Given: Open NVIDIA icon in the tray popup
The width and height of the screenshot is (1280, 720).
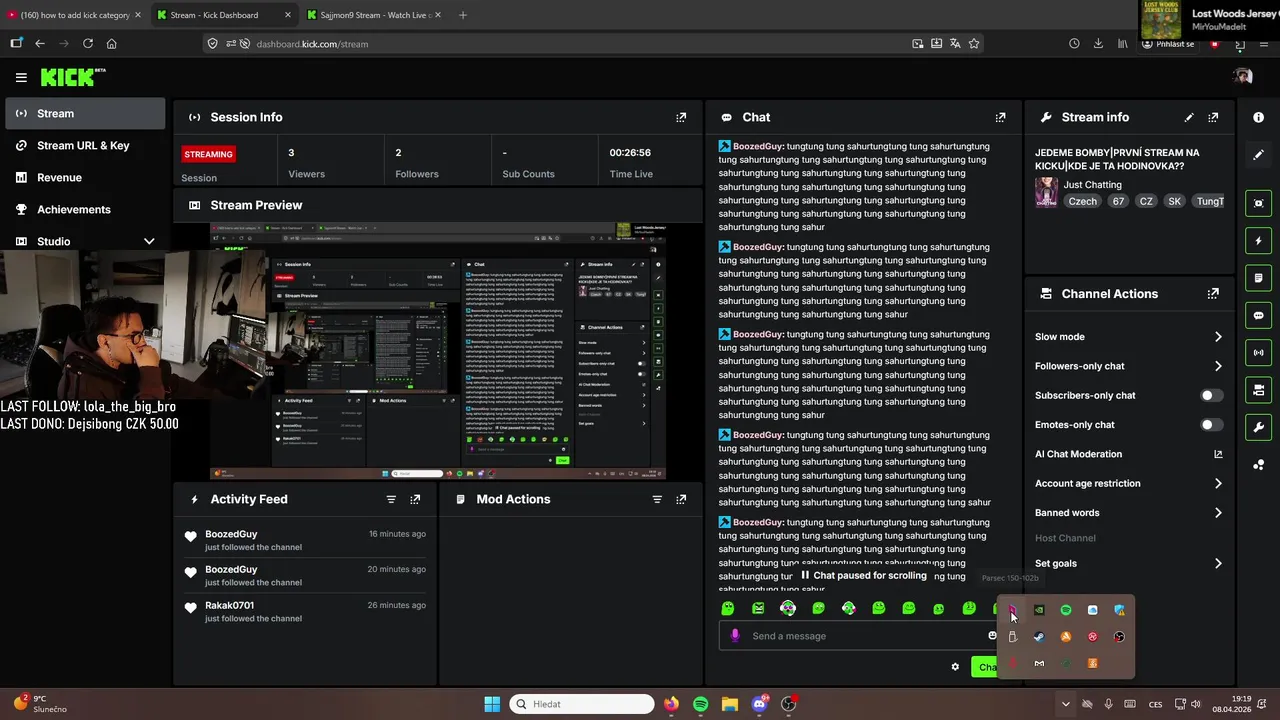Looking at the screenshot, I should (1039, 610).
